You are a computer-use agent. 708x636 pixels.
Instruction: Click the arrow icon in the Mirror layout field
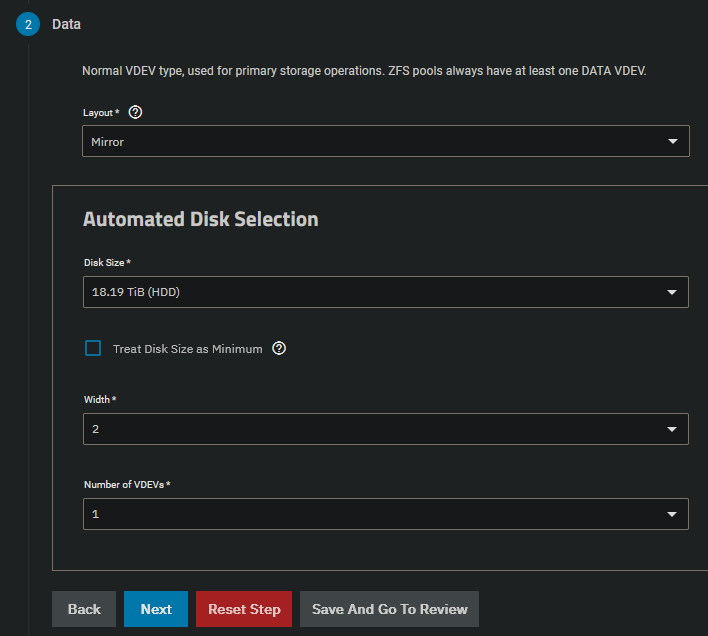tap(672, 142)
